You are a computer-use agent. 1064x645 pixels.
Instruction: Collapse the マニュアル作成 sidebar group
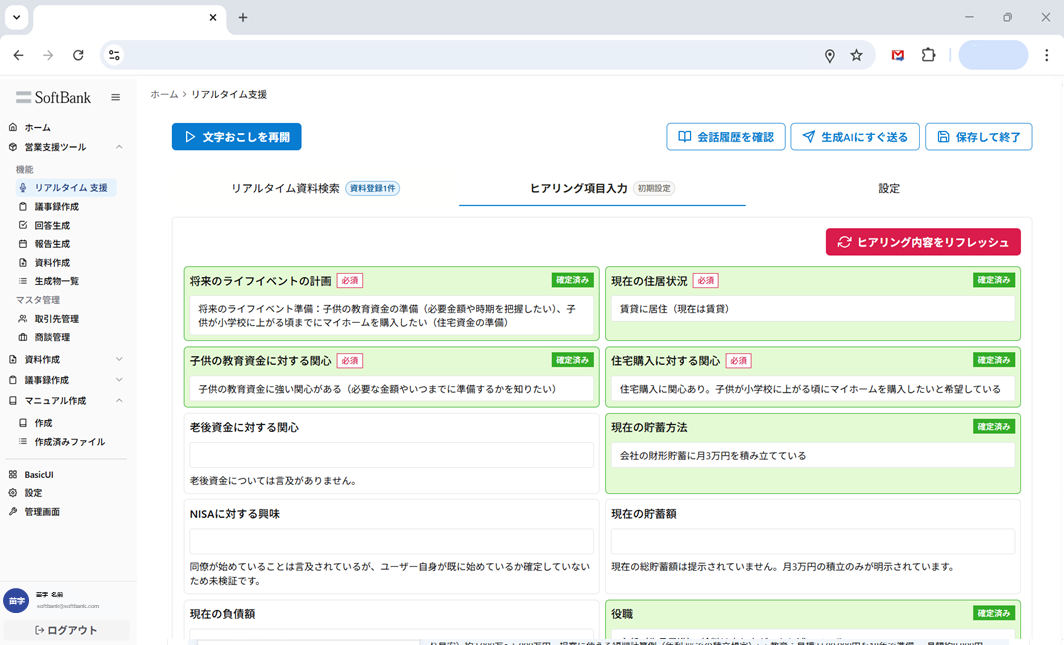click(x=119, y=402)
